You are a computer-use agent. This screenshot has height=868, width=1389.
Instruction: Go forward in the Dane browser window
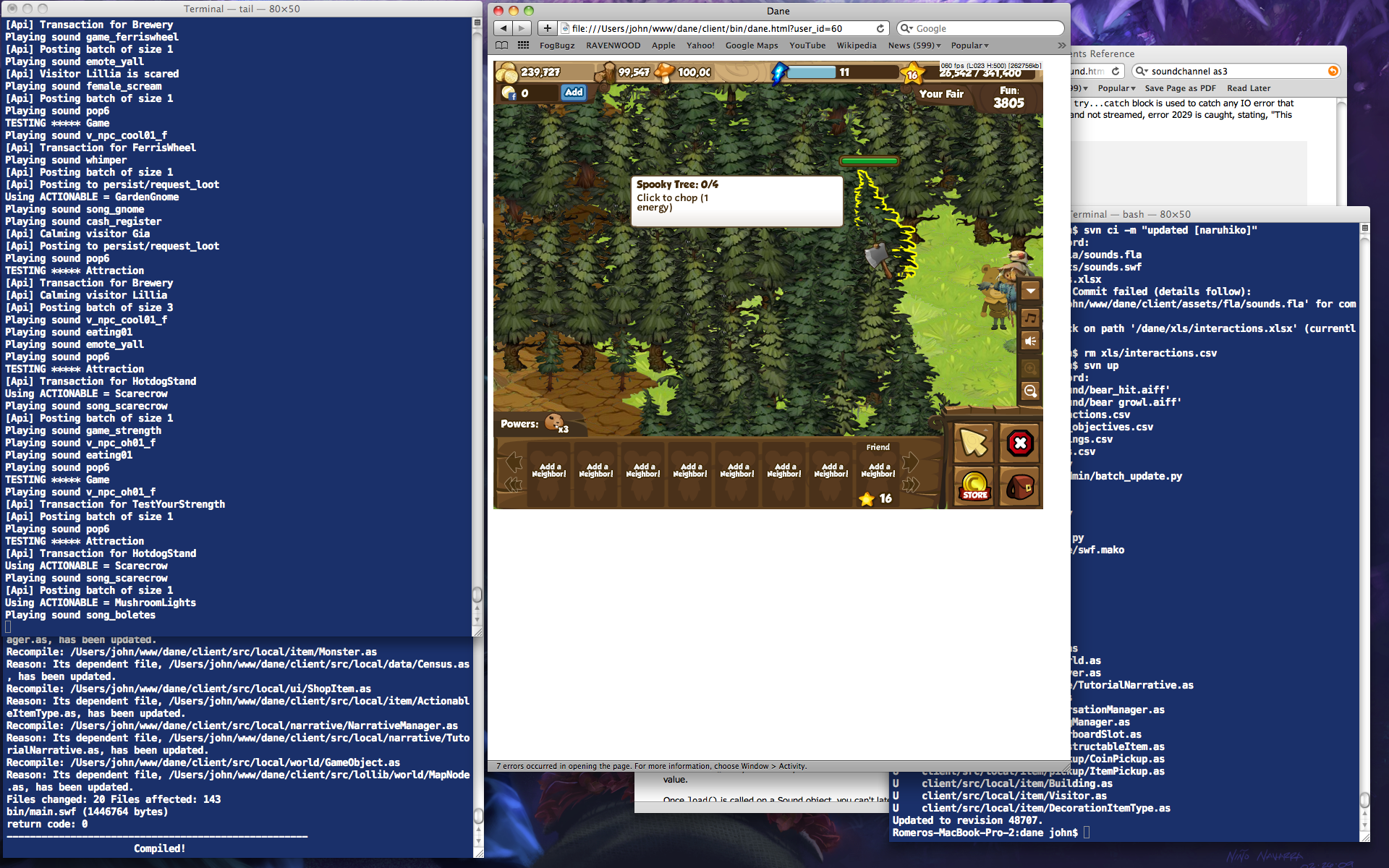tap(522, 28)
